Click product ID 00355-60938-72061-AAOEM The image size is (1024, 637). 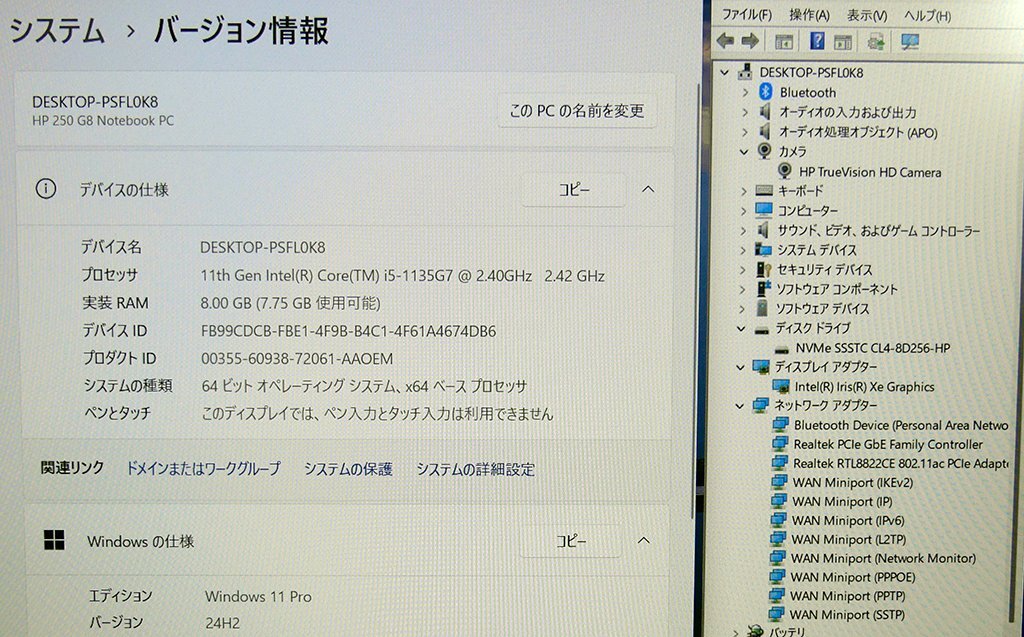pos(297,359)
